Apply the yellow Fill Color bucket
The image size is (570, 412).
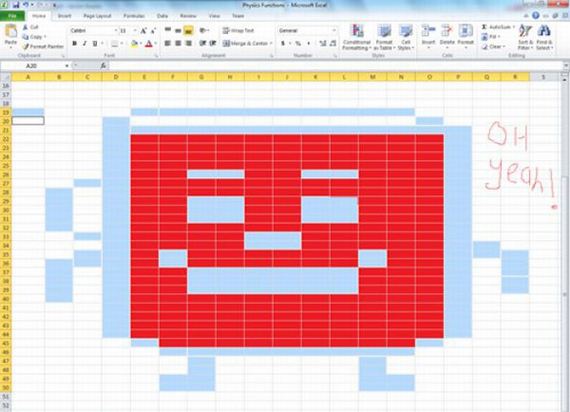(x=134, y=43)
